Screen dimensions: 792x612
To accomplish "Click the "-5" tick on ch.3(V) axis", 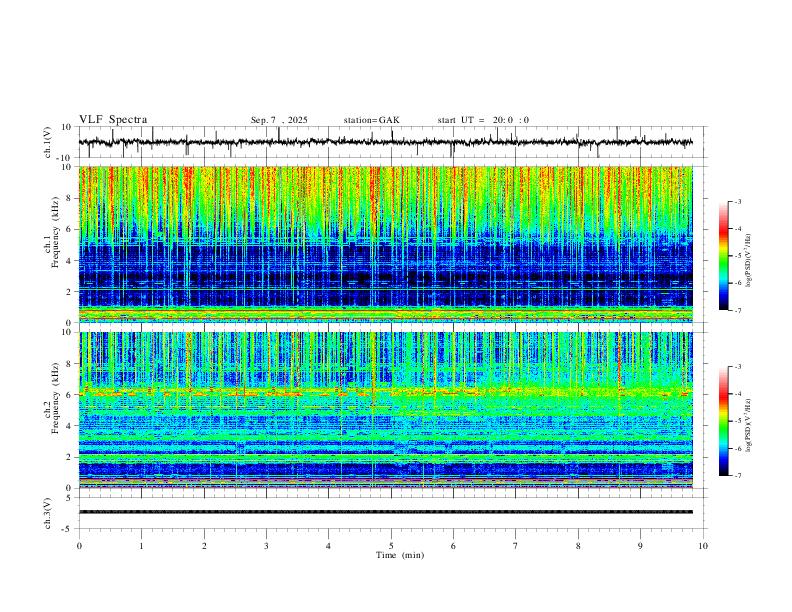I will (x=68, y=529).
